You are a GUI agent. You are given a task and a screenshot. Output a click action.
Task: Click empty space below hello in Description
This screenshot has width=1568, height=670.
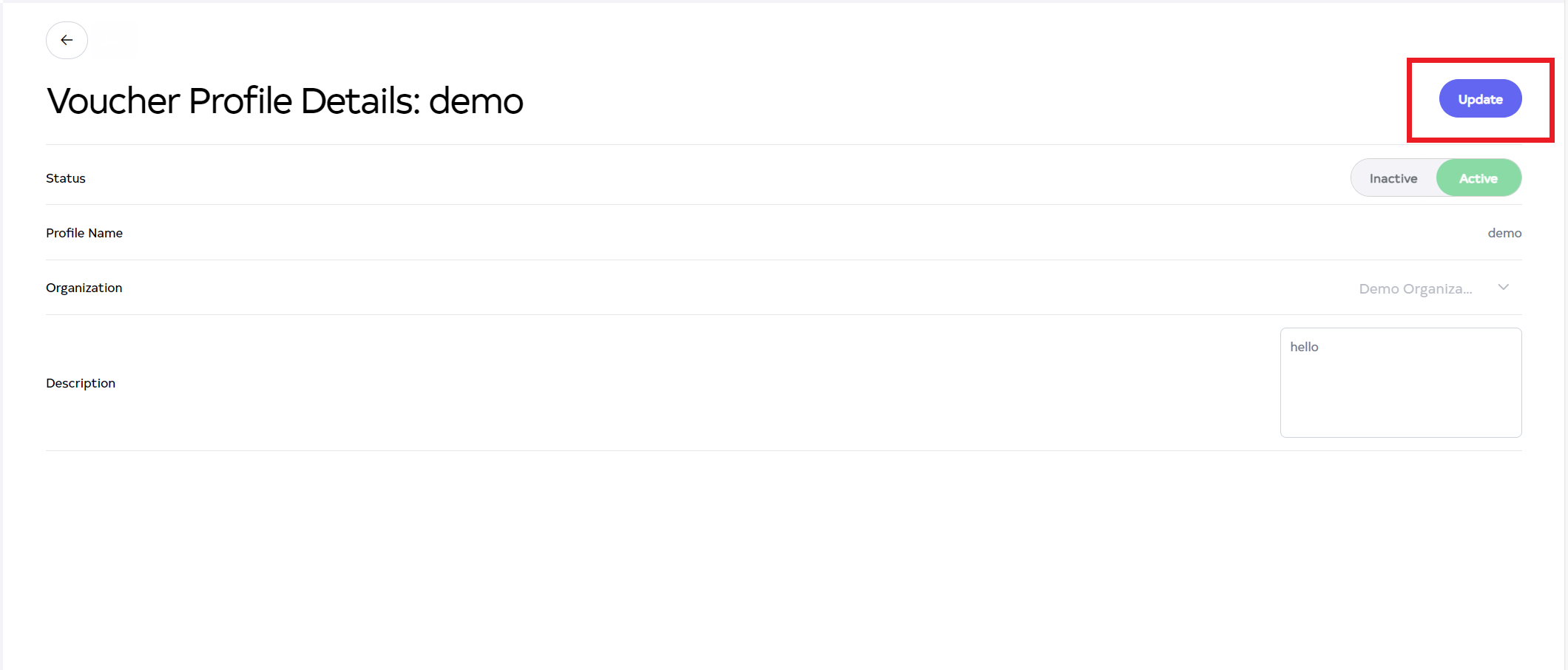1400,399
